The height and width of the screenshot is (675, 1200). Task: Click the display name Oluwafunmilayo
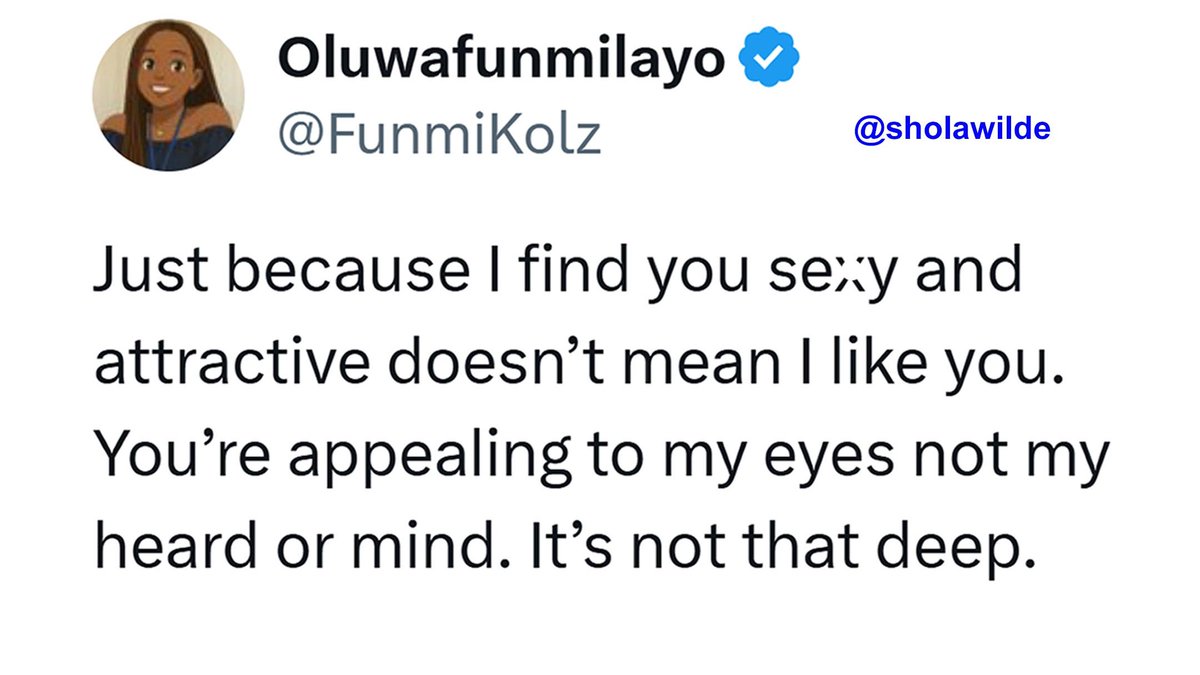coord(501,61)
